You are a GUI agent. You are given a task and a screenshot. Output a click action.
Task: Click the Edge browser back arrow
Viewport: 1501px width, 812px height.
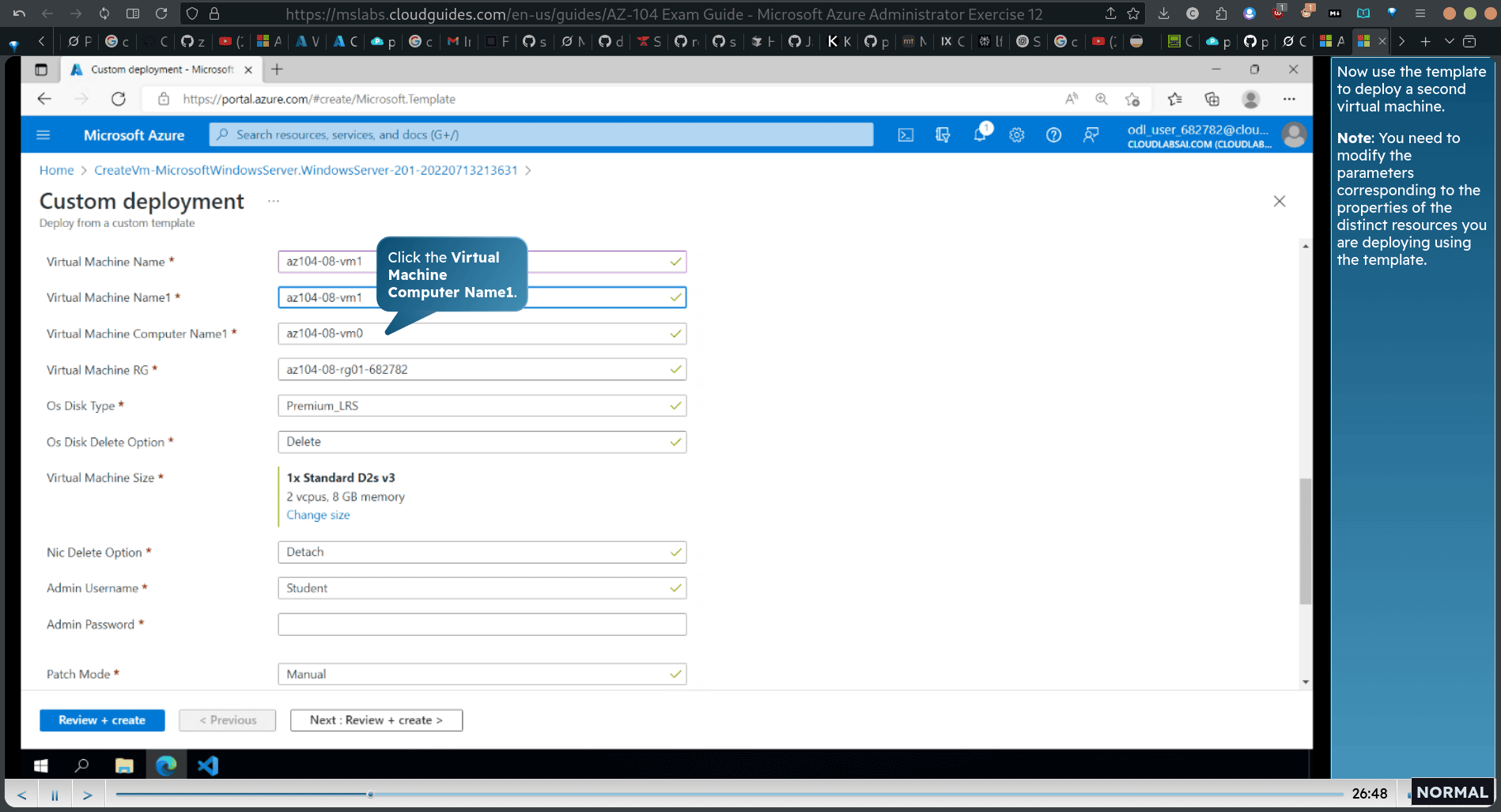(44, 99)
